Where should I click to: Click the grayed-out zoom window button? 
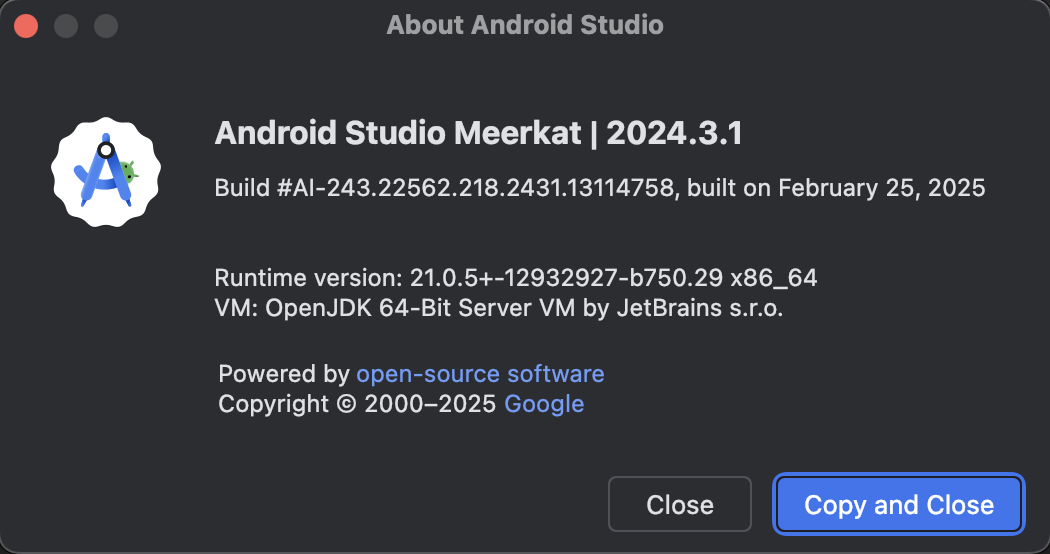[106, 26]
